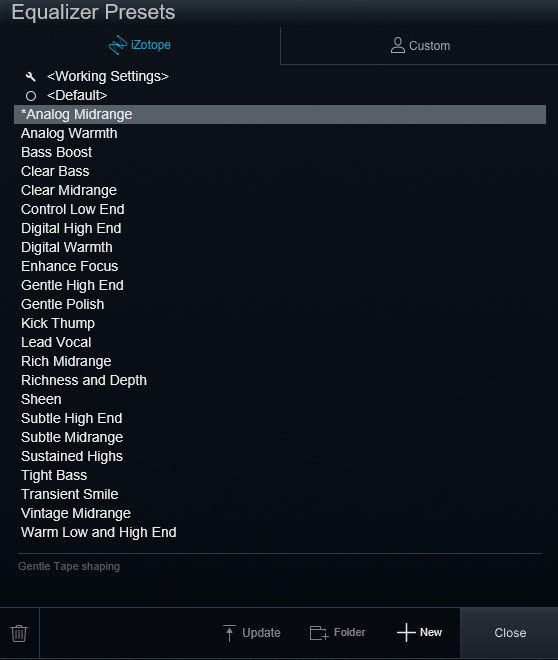Click the trash delete preset icon
Screen dimensions: 558x660
tap(19, 633)
